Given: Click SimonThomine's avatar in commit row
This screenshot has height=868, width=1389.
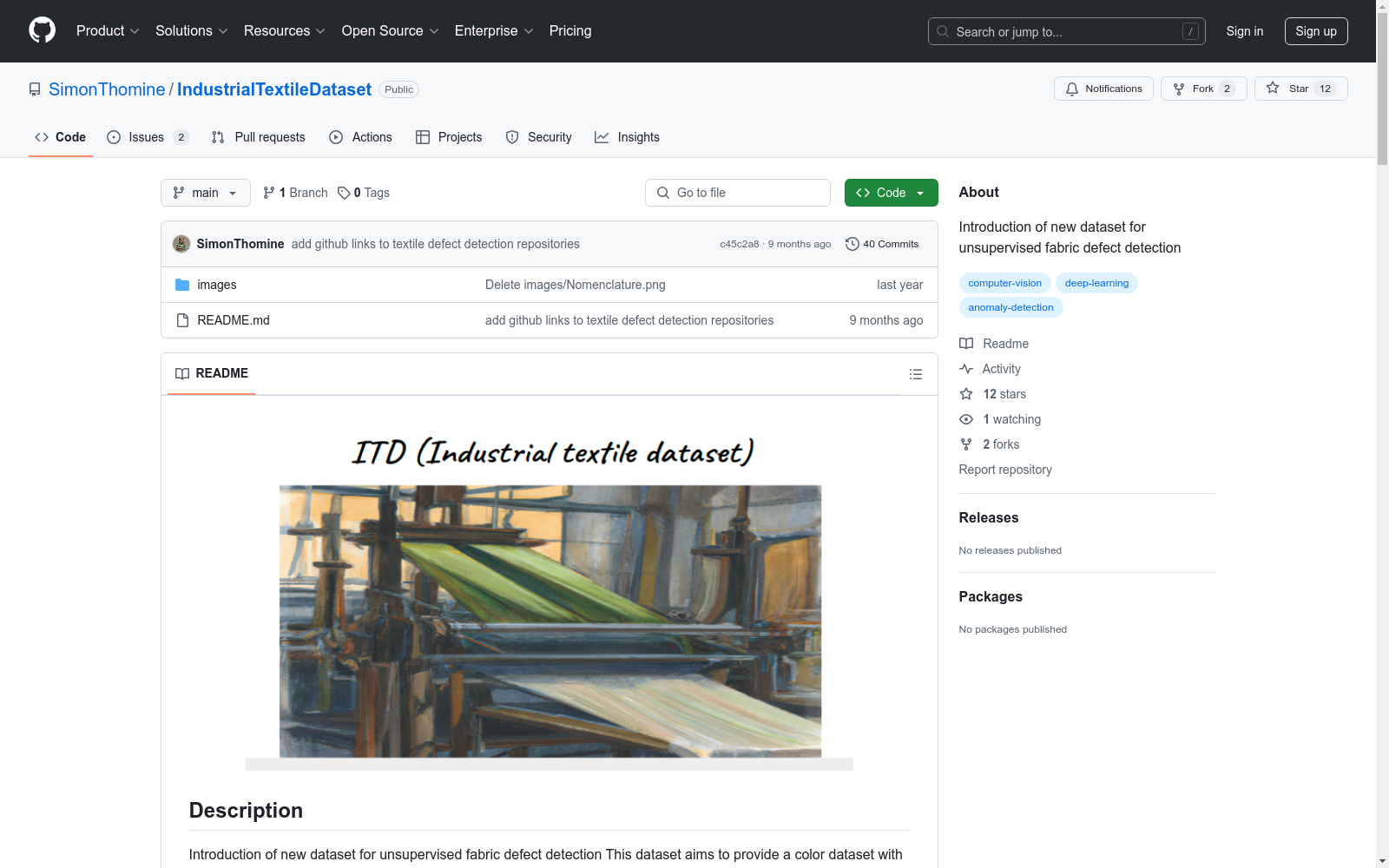Looking at the screenshot, I should click(181, 244).
